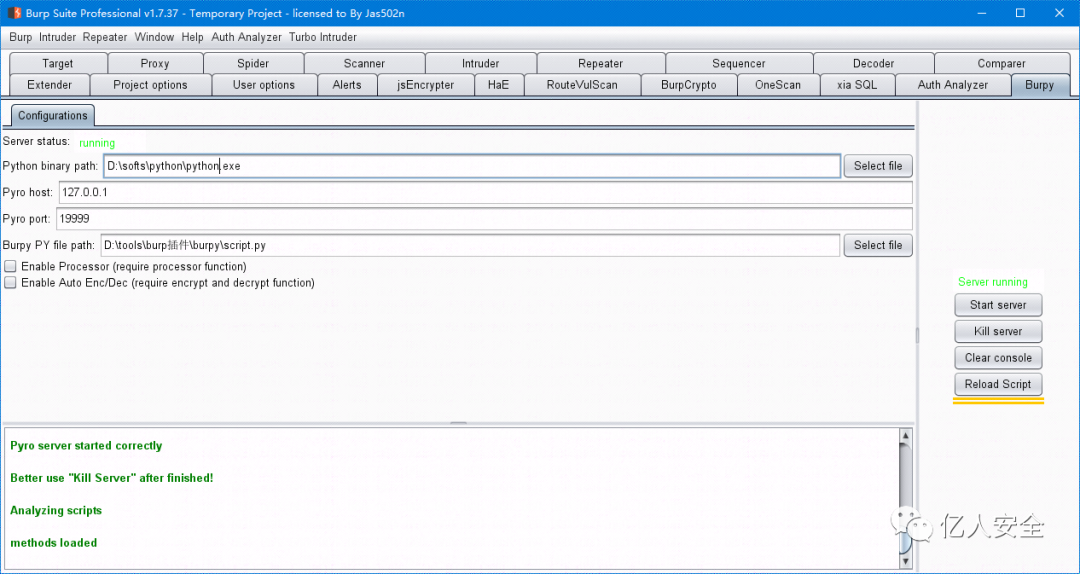
Task: Click the Clear console button
Action: click(998, 358)
